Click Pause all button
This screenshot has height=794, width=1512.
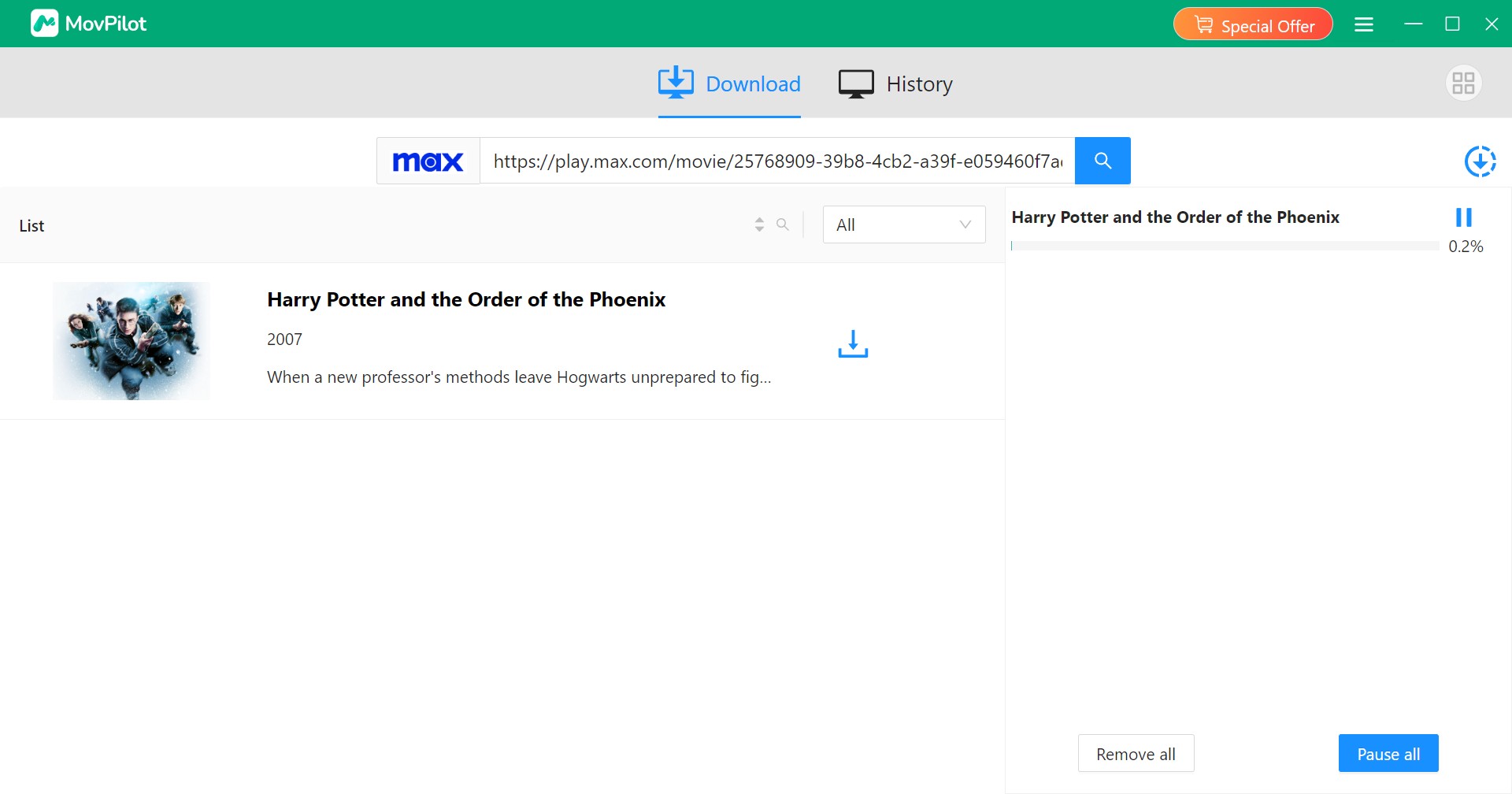1388,754
